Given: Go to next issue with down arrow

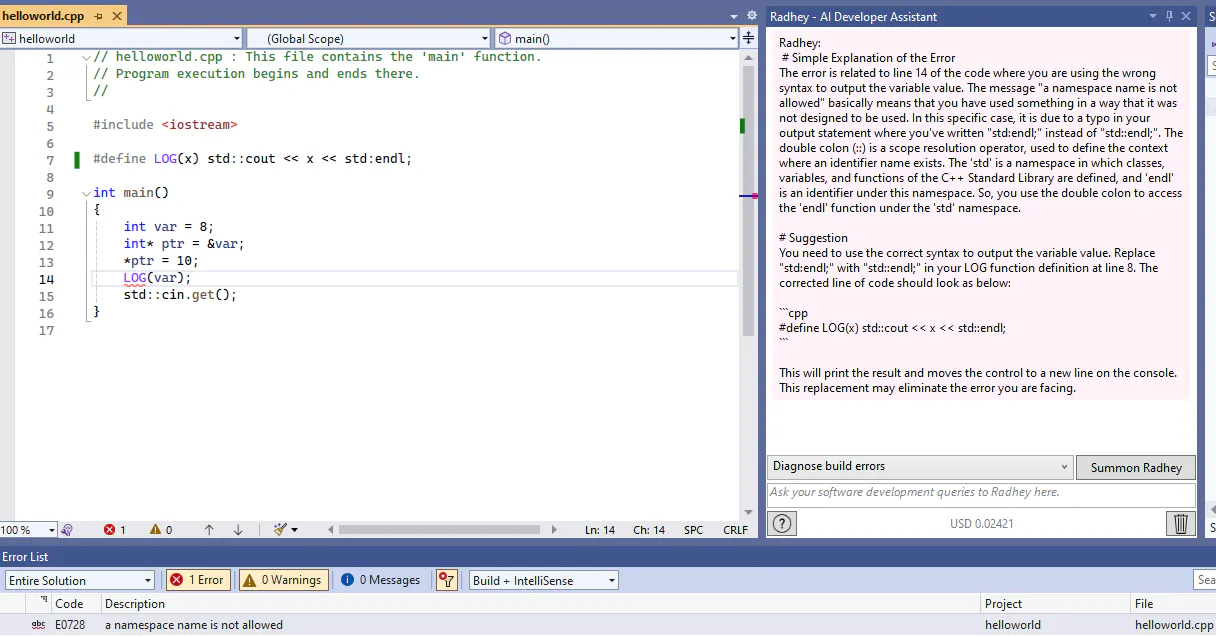Looking at the screenshot, I should tap(238, 530).
